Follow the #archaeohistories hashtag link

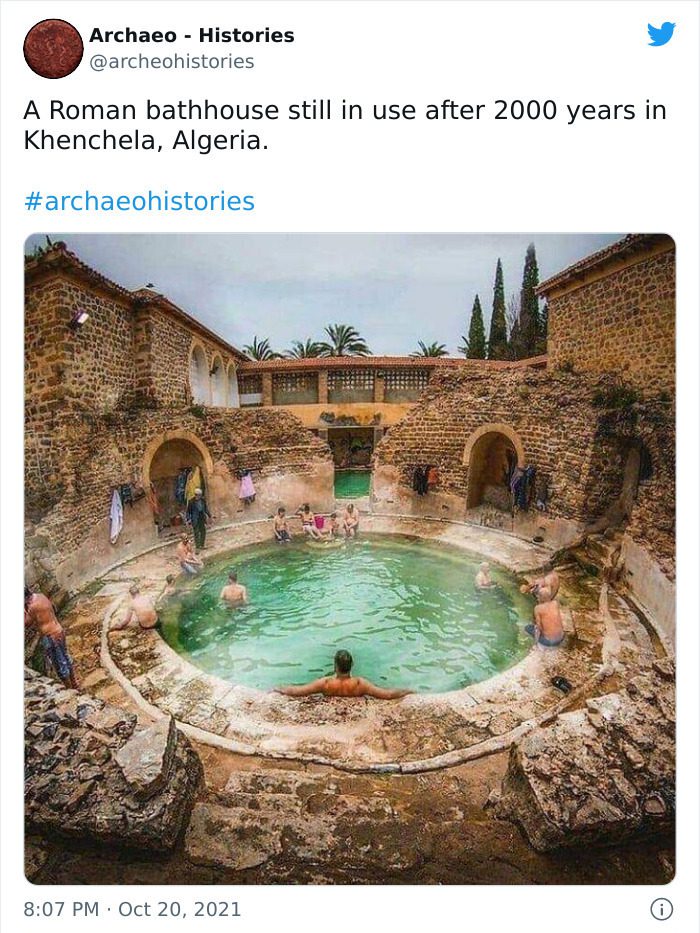(139, 201)
